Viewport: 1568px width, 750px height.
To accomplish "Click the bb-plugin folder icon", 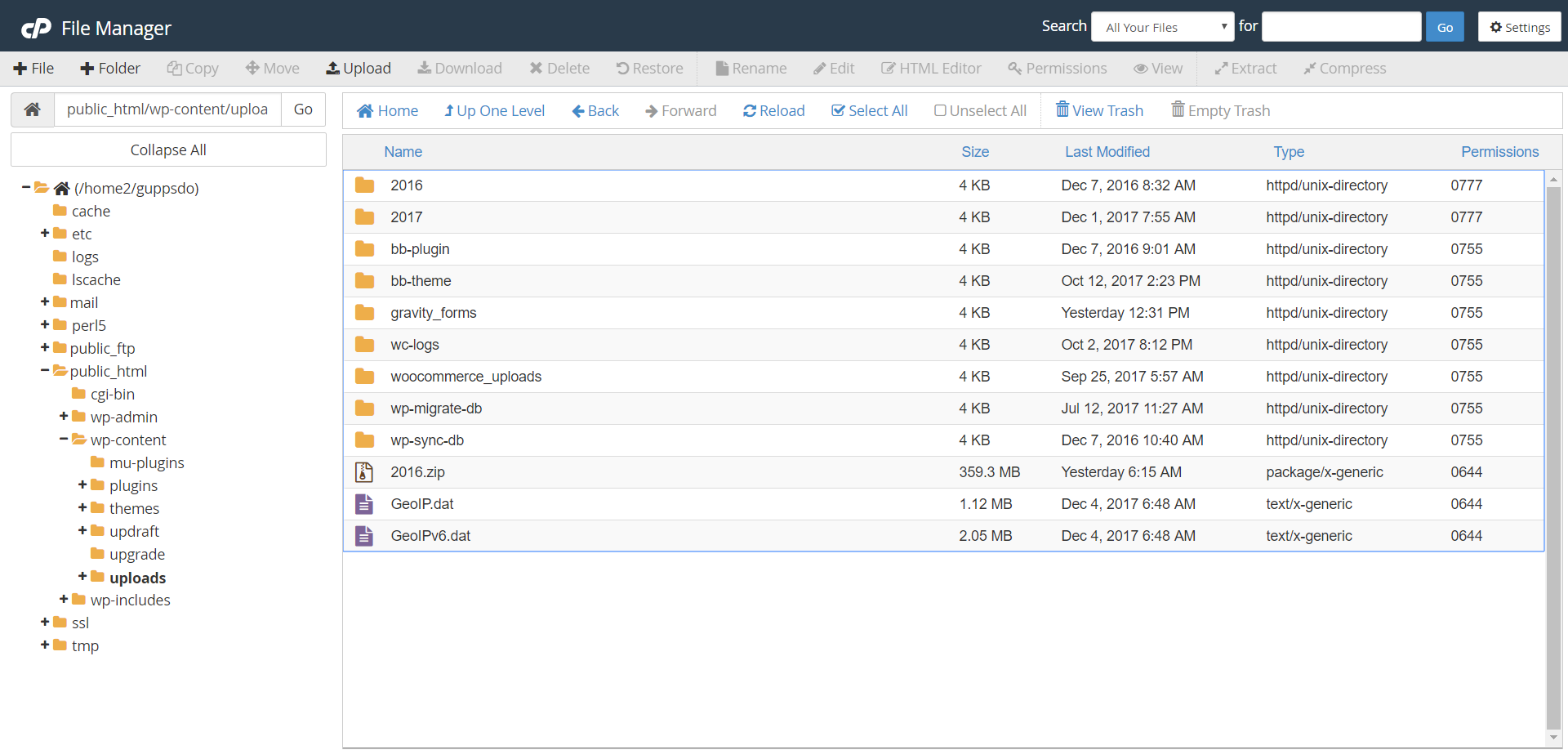I will pyautogui.click(x=364, y=249).
